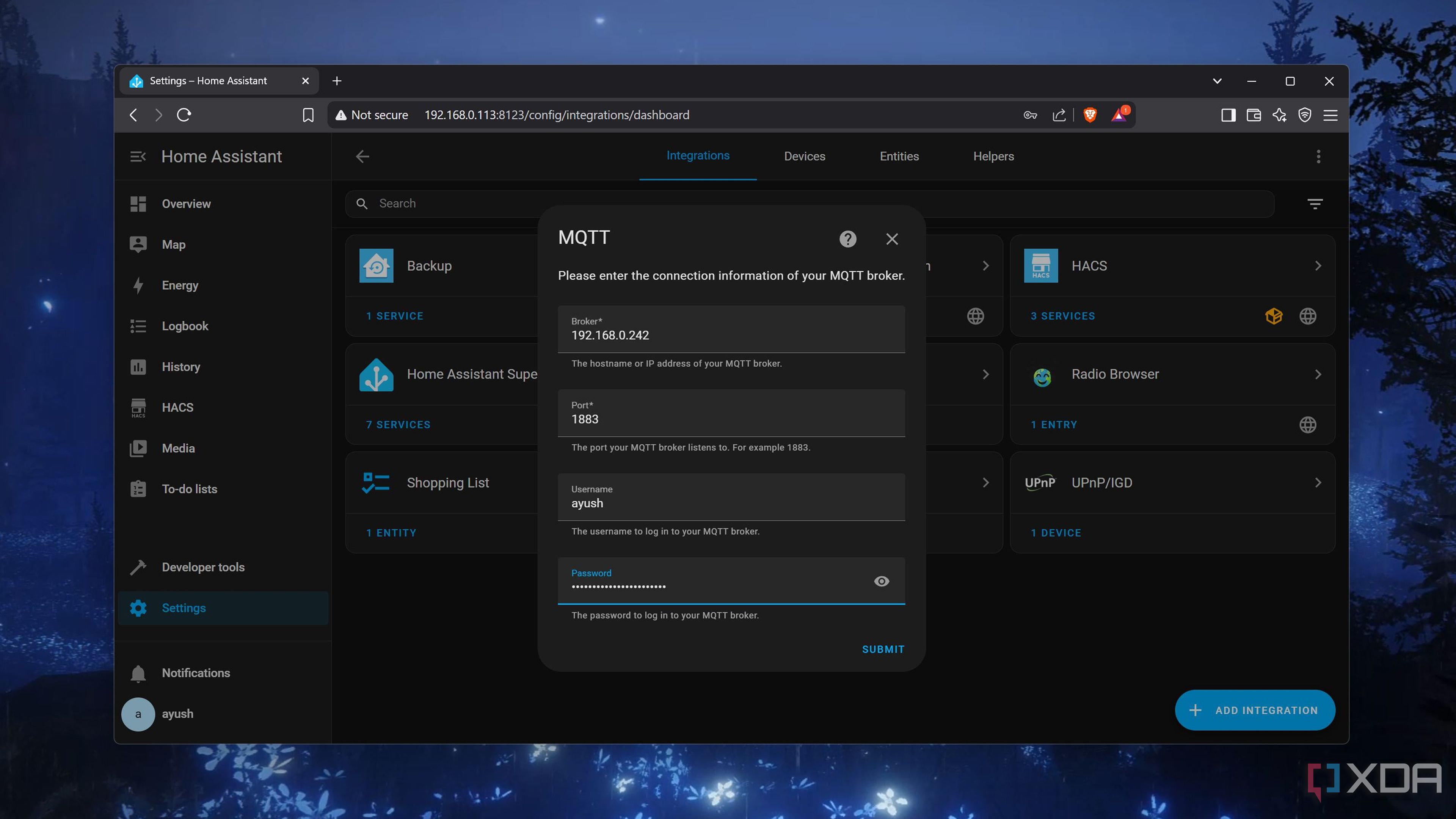The image size is (1456, 819).
Task: Bookmark this page
Action: coord(308,115)
